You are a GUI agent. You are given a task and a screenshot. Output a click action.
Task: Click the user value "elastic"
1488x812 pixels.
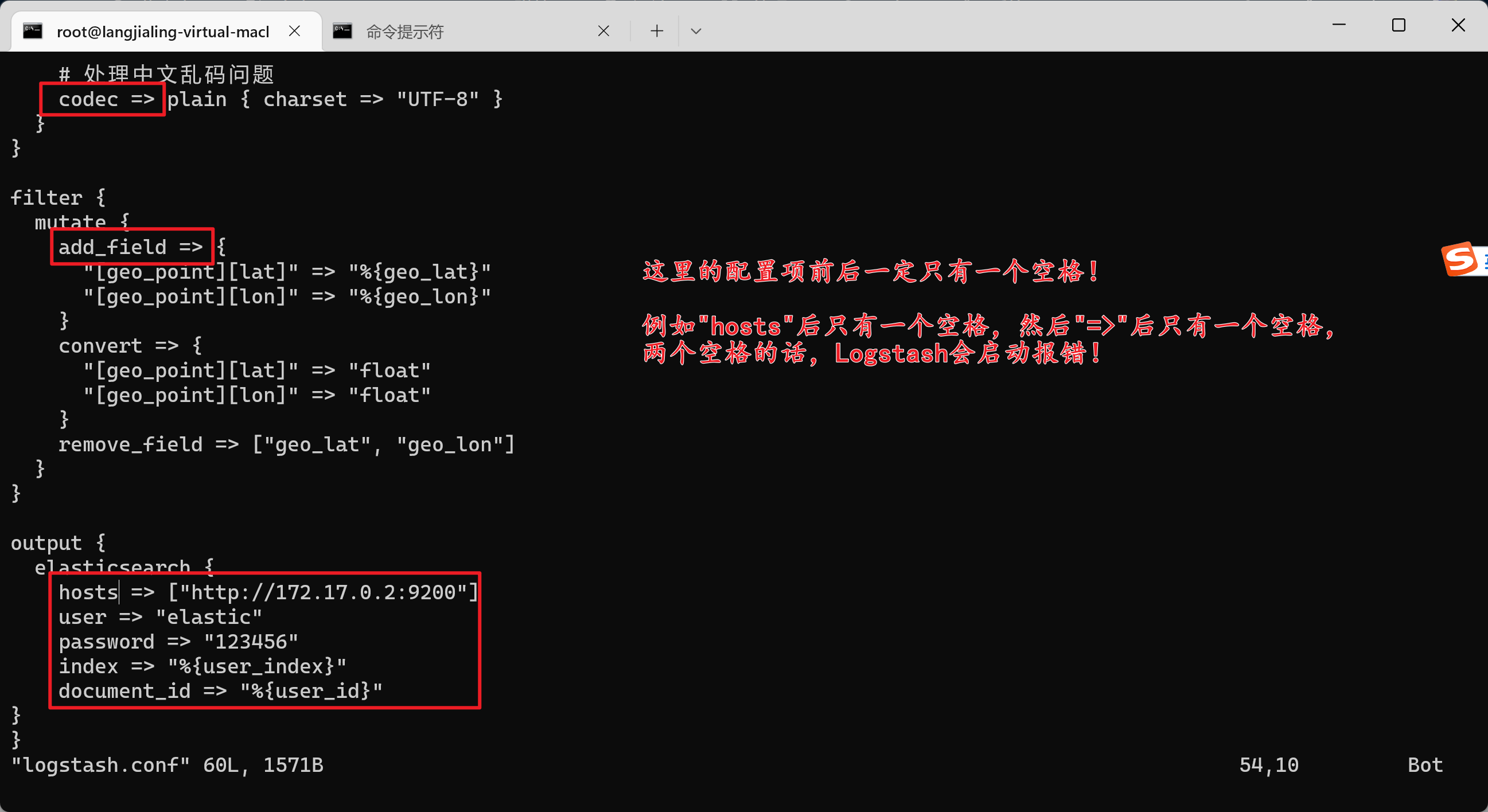[x=209, y=617]
